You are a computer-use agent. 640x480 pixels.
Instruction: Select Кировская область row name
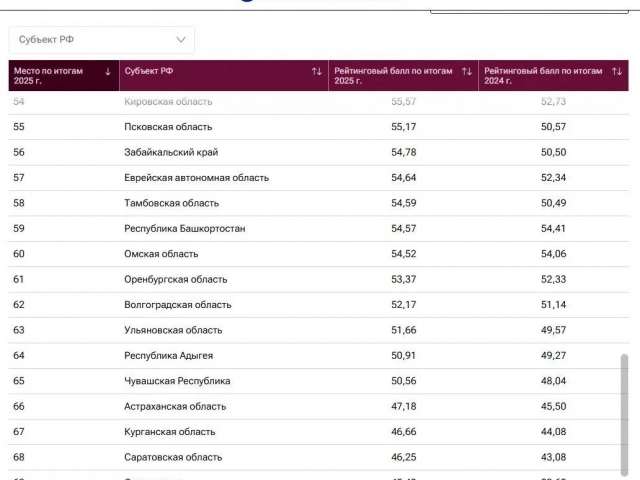coord(168,102)
